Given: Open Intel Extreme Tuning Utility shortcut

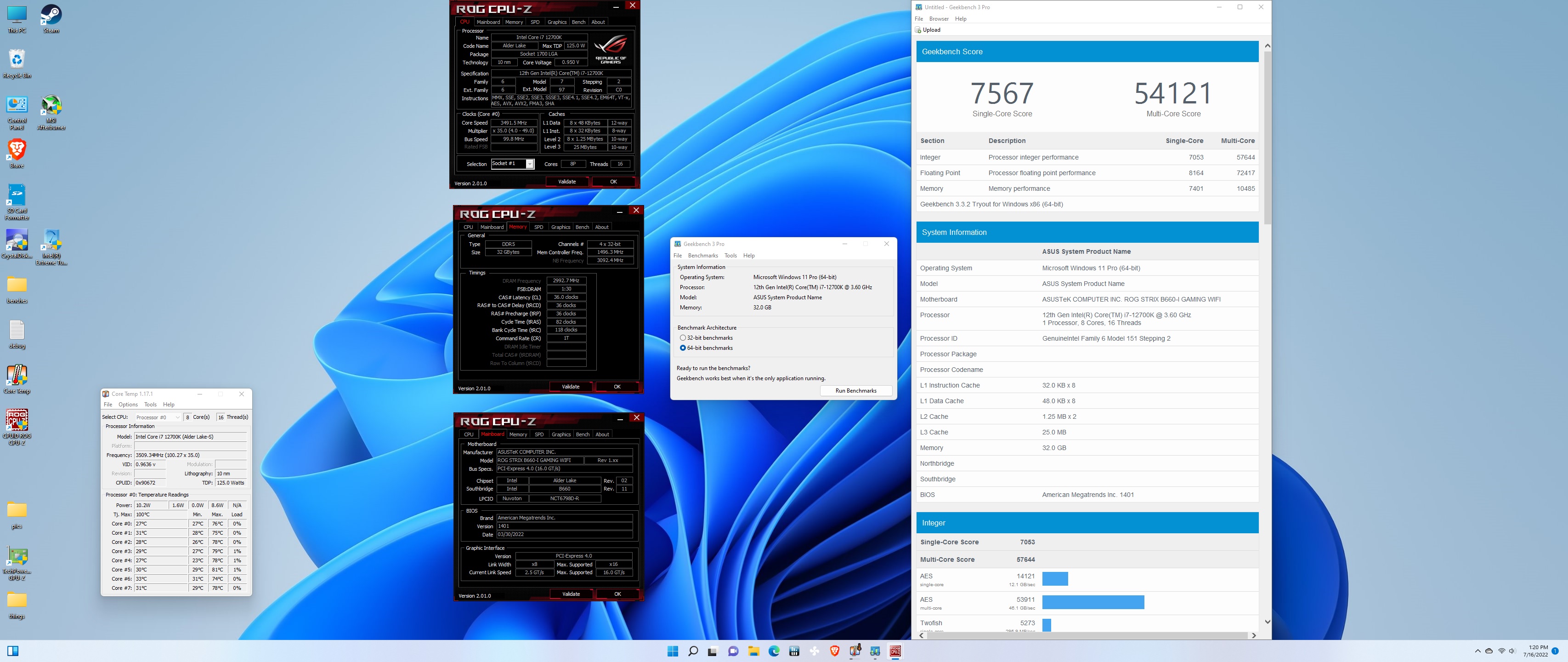Looking at the screenshot, I should click(51, 247).
